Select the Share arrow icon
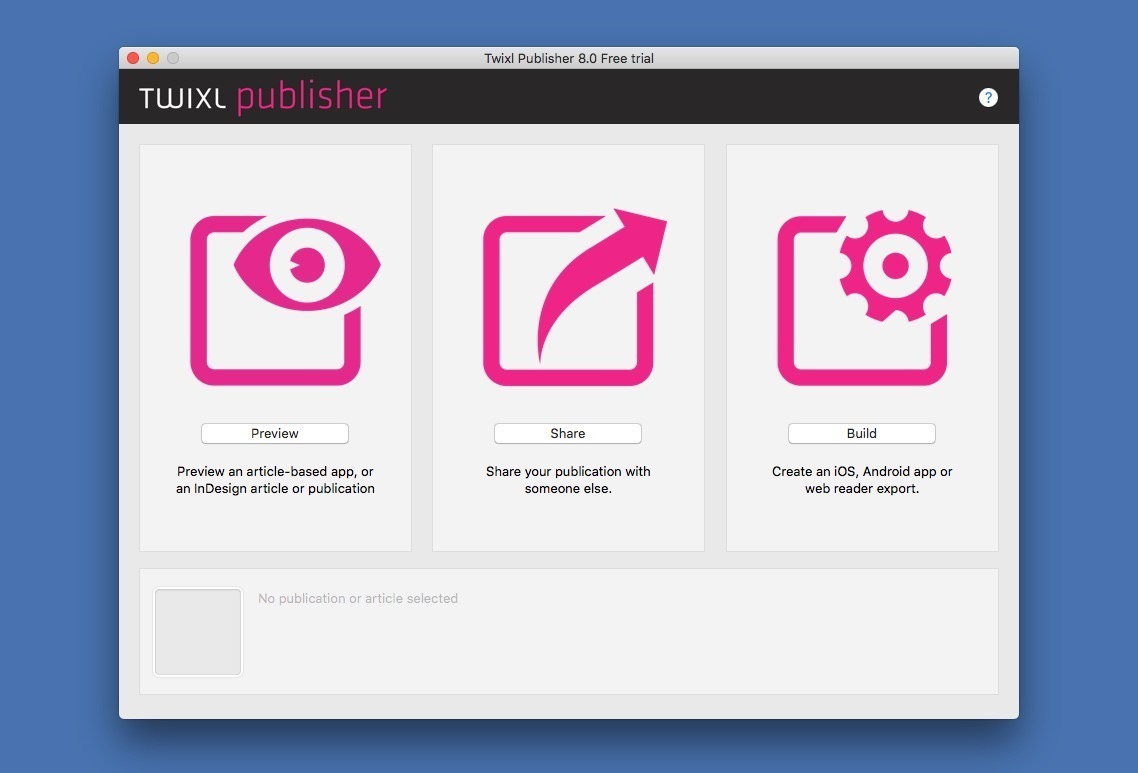This screenshot has height=773, width=1138. click(568, 295)
